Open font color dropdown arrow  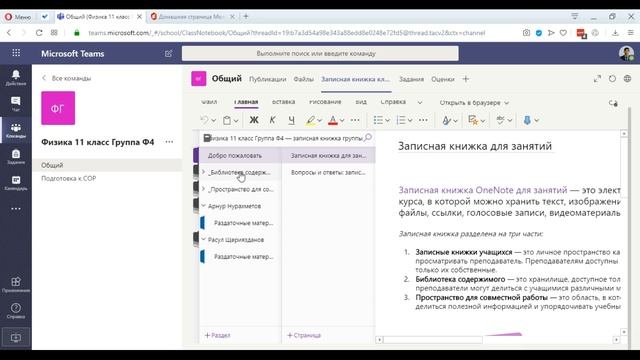point(342,120)
